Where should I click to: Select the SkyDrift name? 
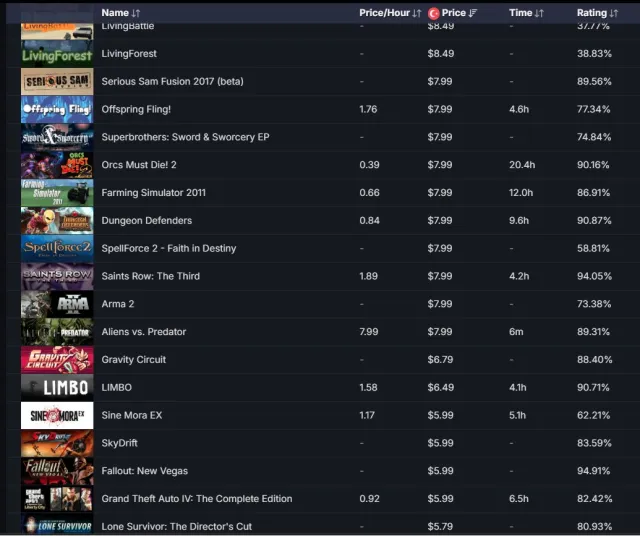(x=119, y=443)
